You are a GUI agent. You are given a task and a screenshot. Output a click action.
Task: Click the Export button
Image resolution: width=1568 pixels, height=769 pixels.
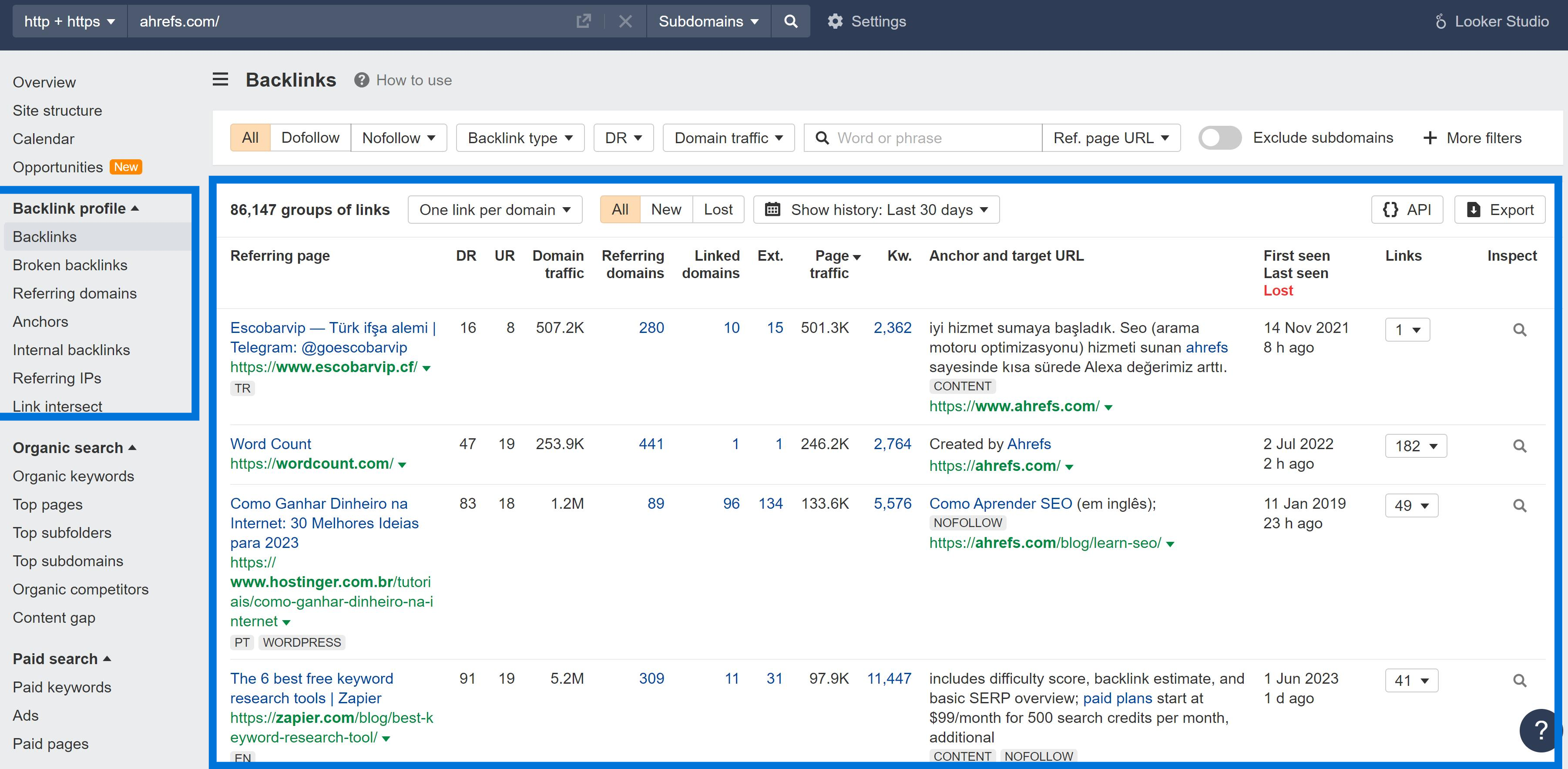pos(1499,209)
